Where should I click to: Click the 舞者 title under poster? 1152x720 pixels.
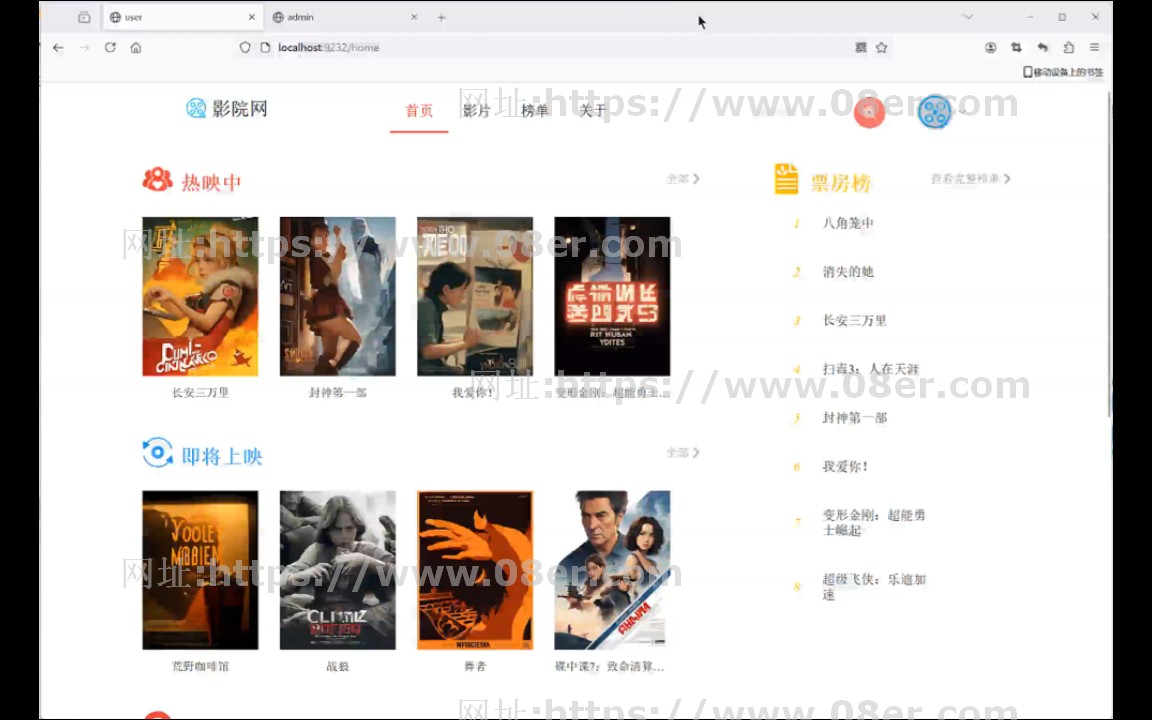tap(475, 666)
